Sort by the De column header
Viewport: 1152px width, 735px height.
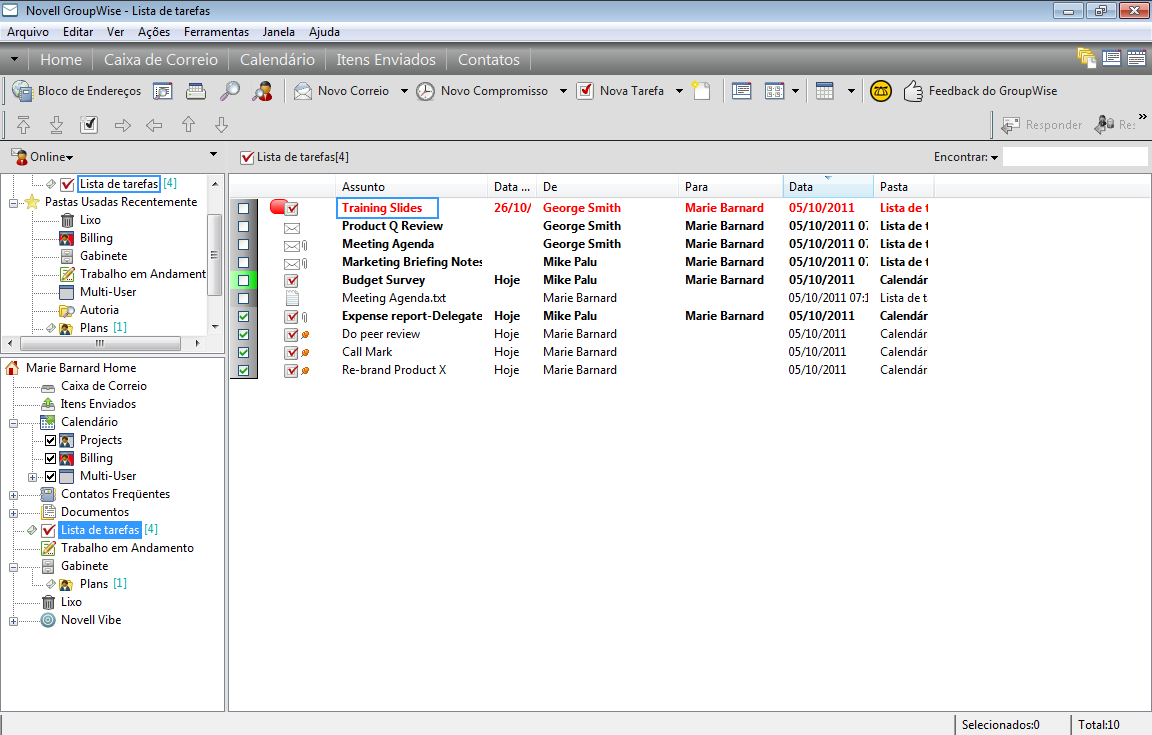(x=608, y=187)
